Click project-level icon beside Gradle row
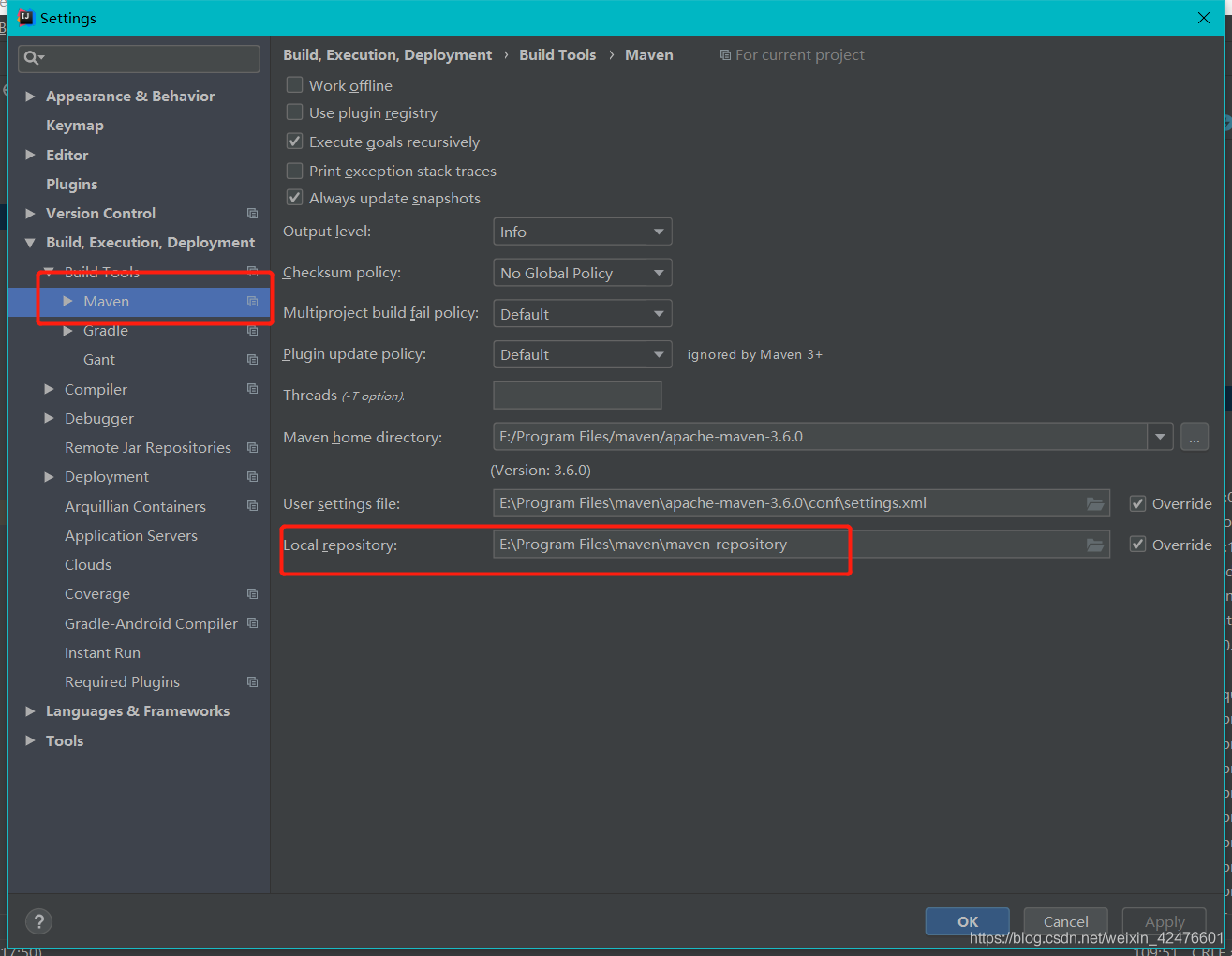The height and width of the screenshot is (956, 1232). coord(252,331)
